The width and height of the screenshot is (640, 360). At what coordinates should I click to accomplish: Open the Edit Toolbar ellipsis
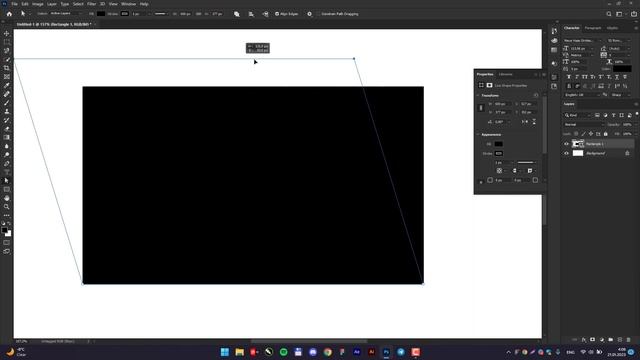7,215
